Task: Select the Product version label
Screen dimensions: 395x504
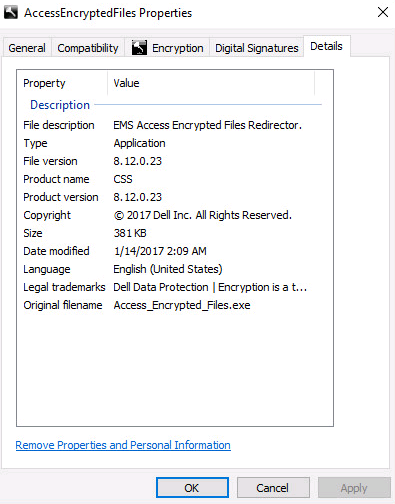Action: coord(61,197)
